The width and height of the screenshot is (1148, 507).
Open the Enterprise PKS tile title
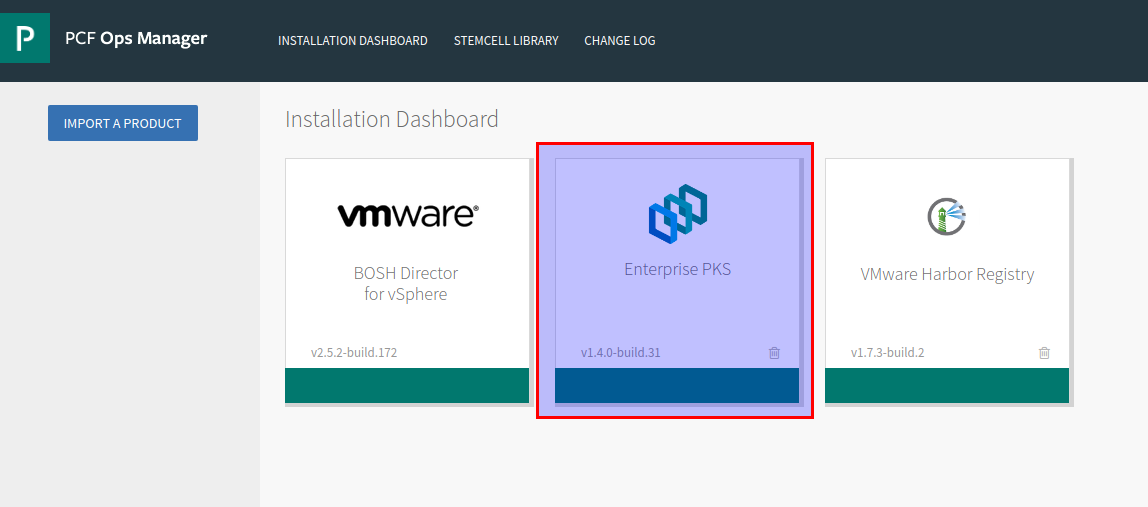point(677,270)
